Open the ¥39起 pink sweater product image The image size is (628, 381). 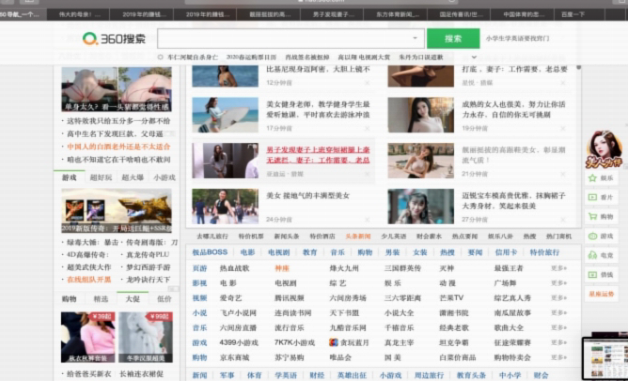(x=88, y=337)
